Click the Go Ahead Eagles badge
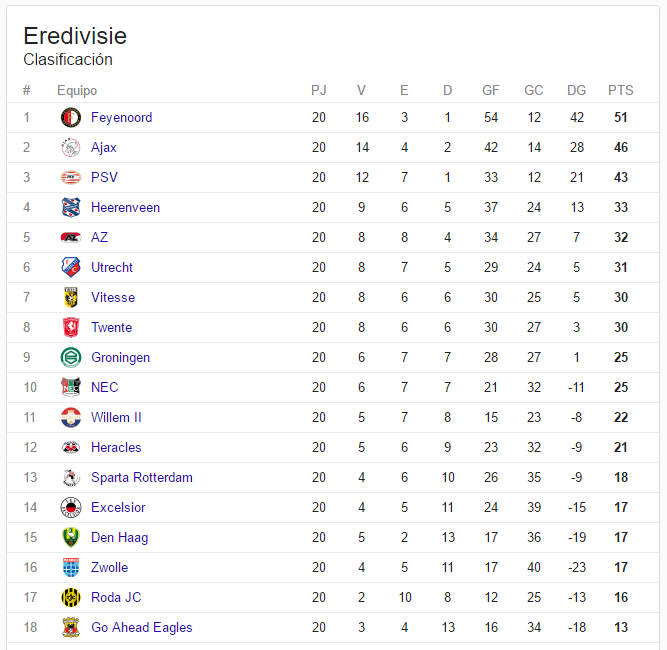 (x=71, y=627)
